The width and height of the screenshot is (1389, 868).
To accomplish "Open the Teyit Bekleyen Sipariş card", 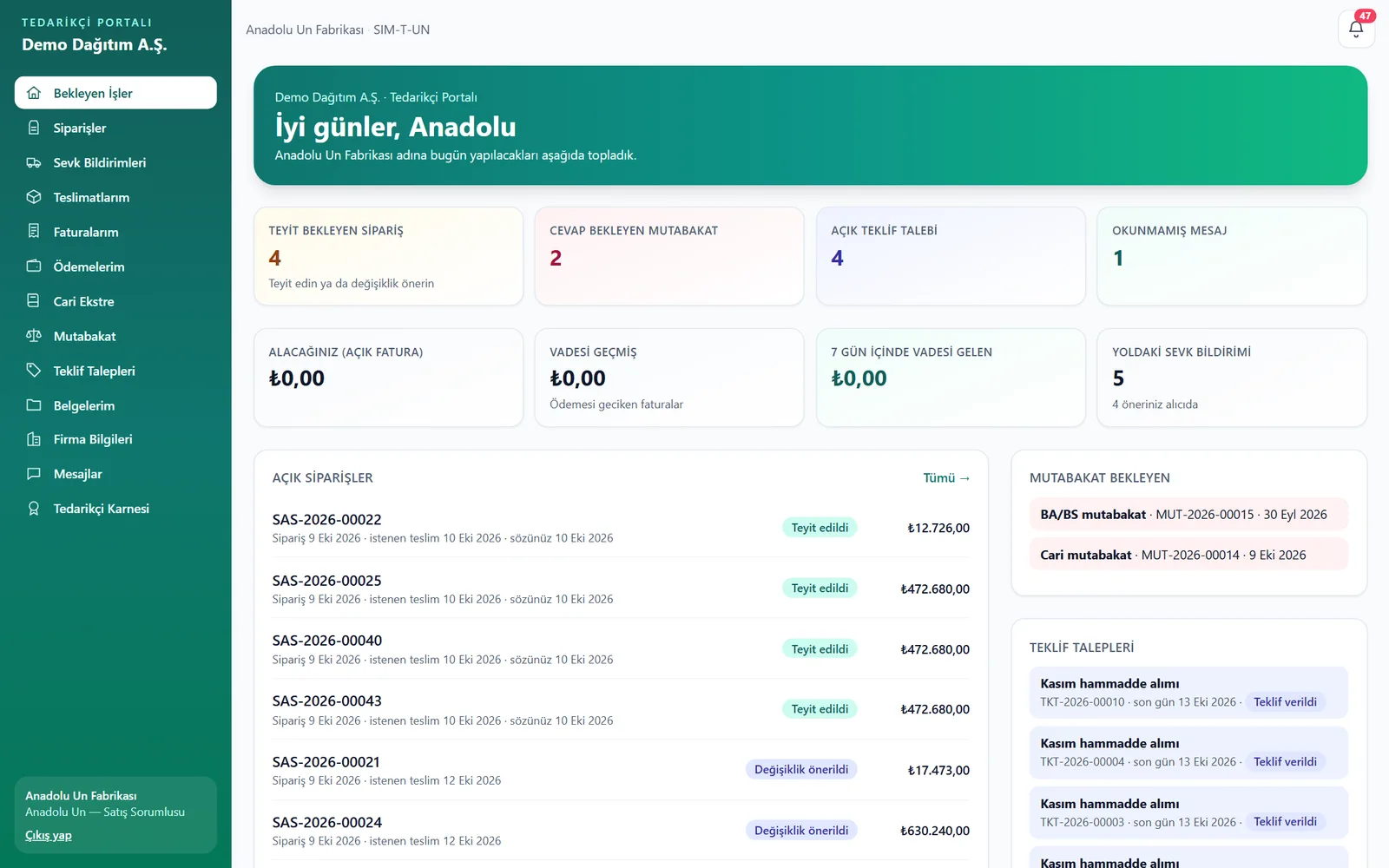I will (388, 256).
